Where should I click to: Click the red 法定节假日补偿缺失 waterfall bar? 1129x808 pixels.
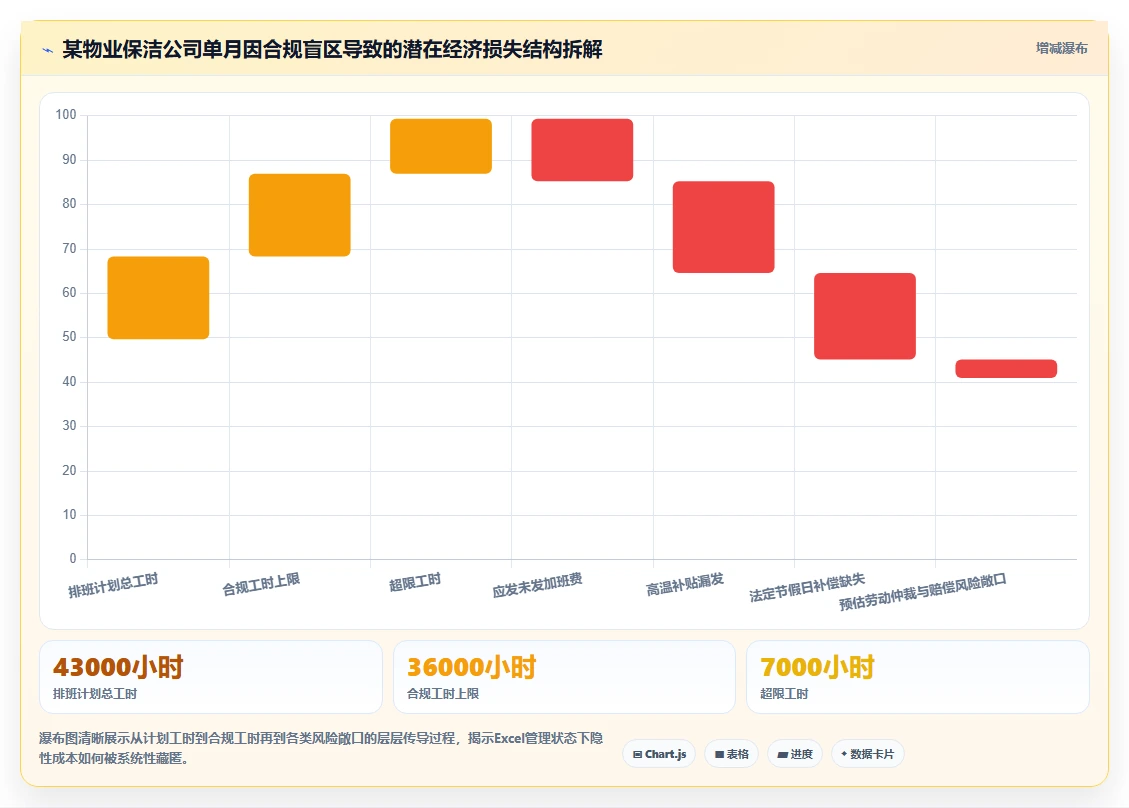click(865, 316)
